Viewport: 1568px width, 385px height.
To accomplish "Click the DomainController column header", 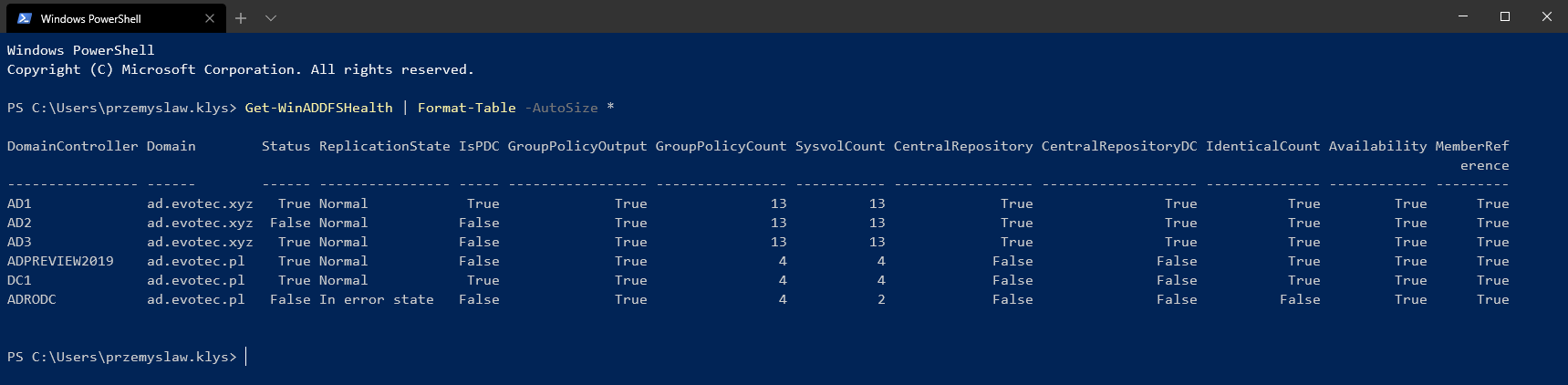I will point(72,146).
